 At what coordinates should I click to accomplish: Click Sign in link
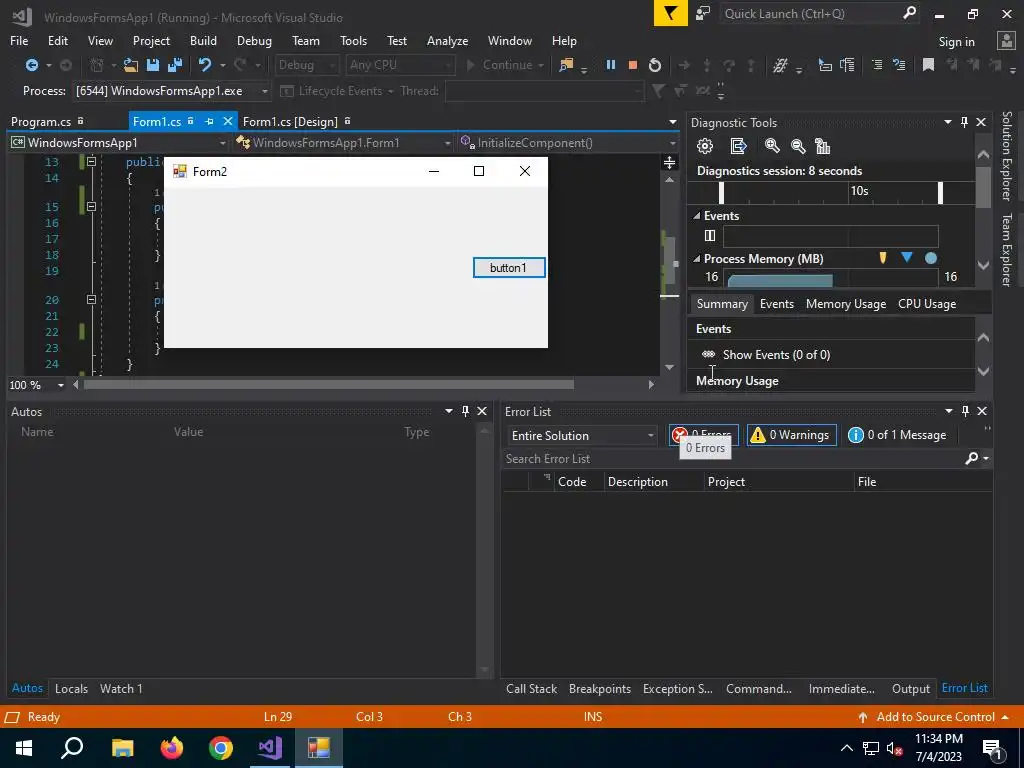[x=956, y=42]
